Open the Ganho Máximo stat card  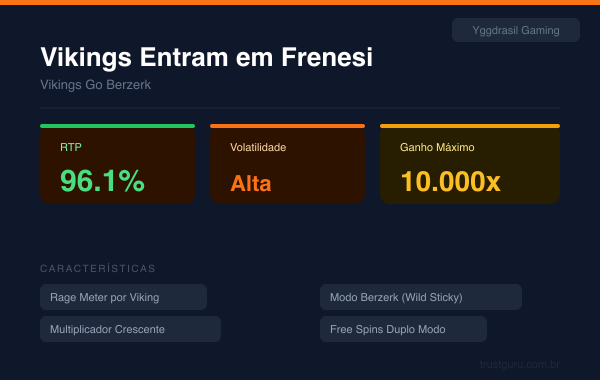click(470, 164)
